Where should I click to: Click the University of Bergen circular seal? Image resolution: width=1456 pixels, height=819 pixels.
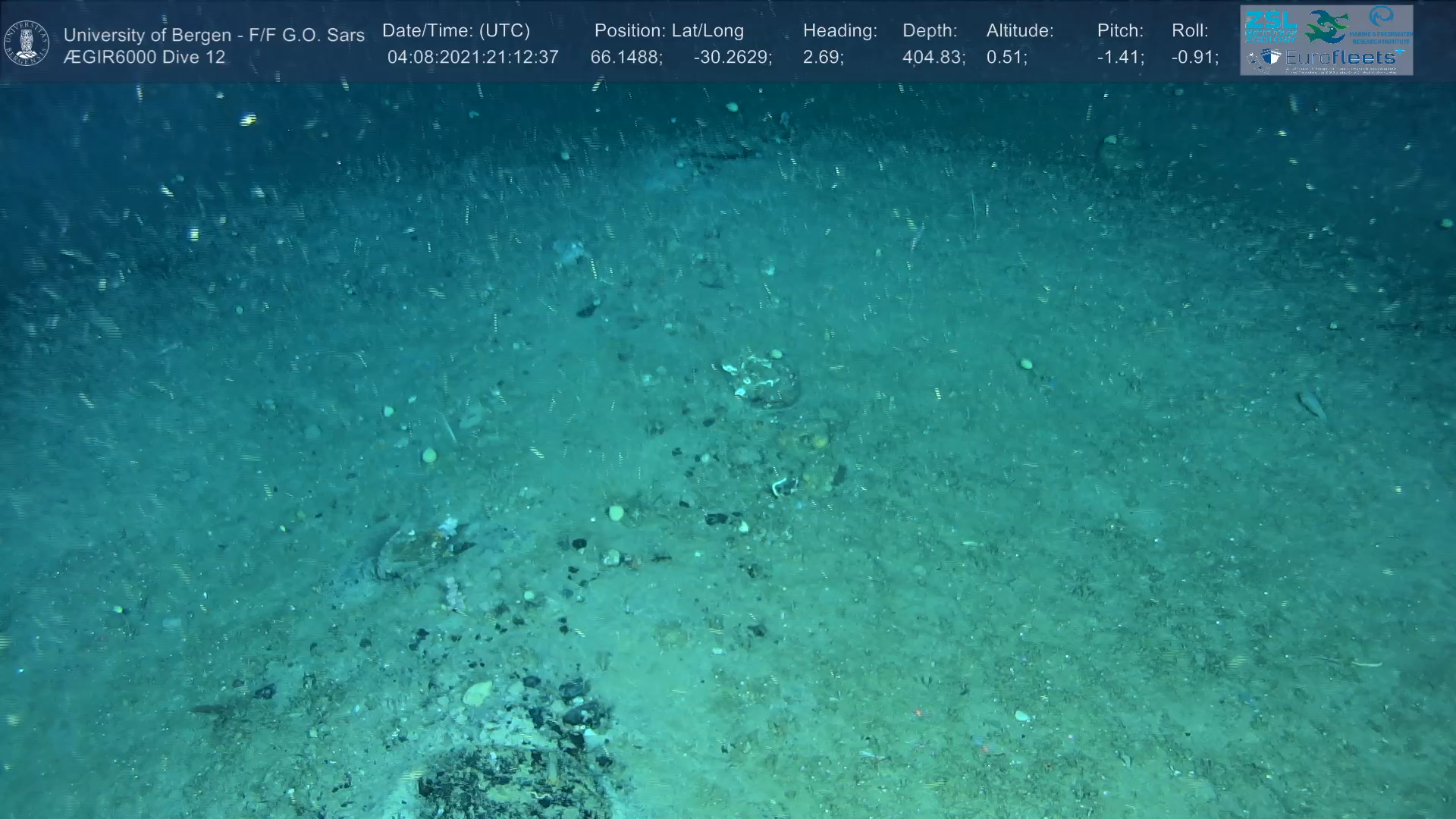click(x=27, y=43)
